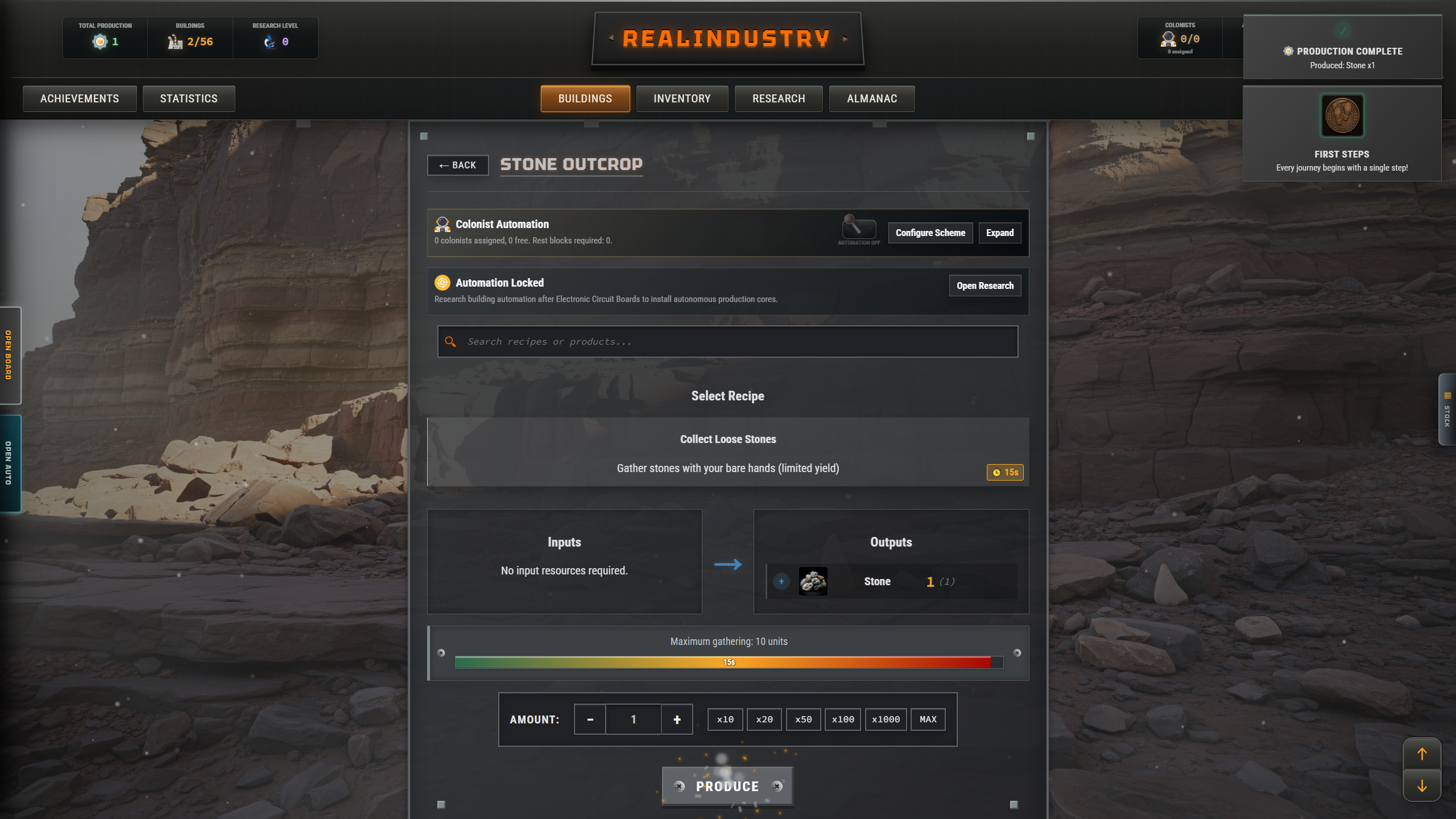Switch to the Inventory tab
Screen dimensions: 1456x819
[682, 98]
